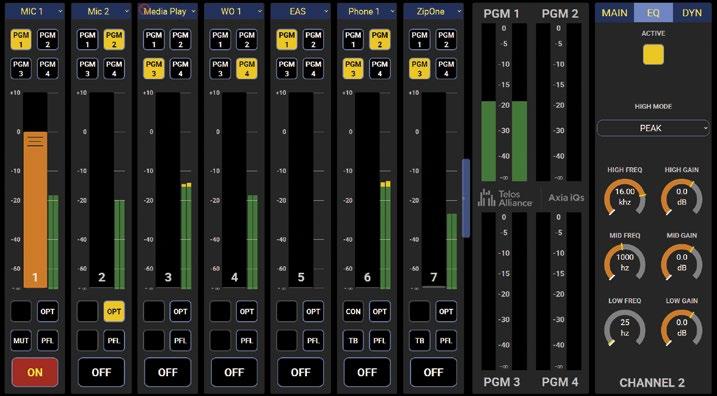Open OPT options for MIC 1
This screenshot has width=717, height=396.
[48, 311]
